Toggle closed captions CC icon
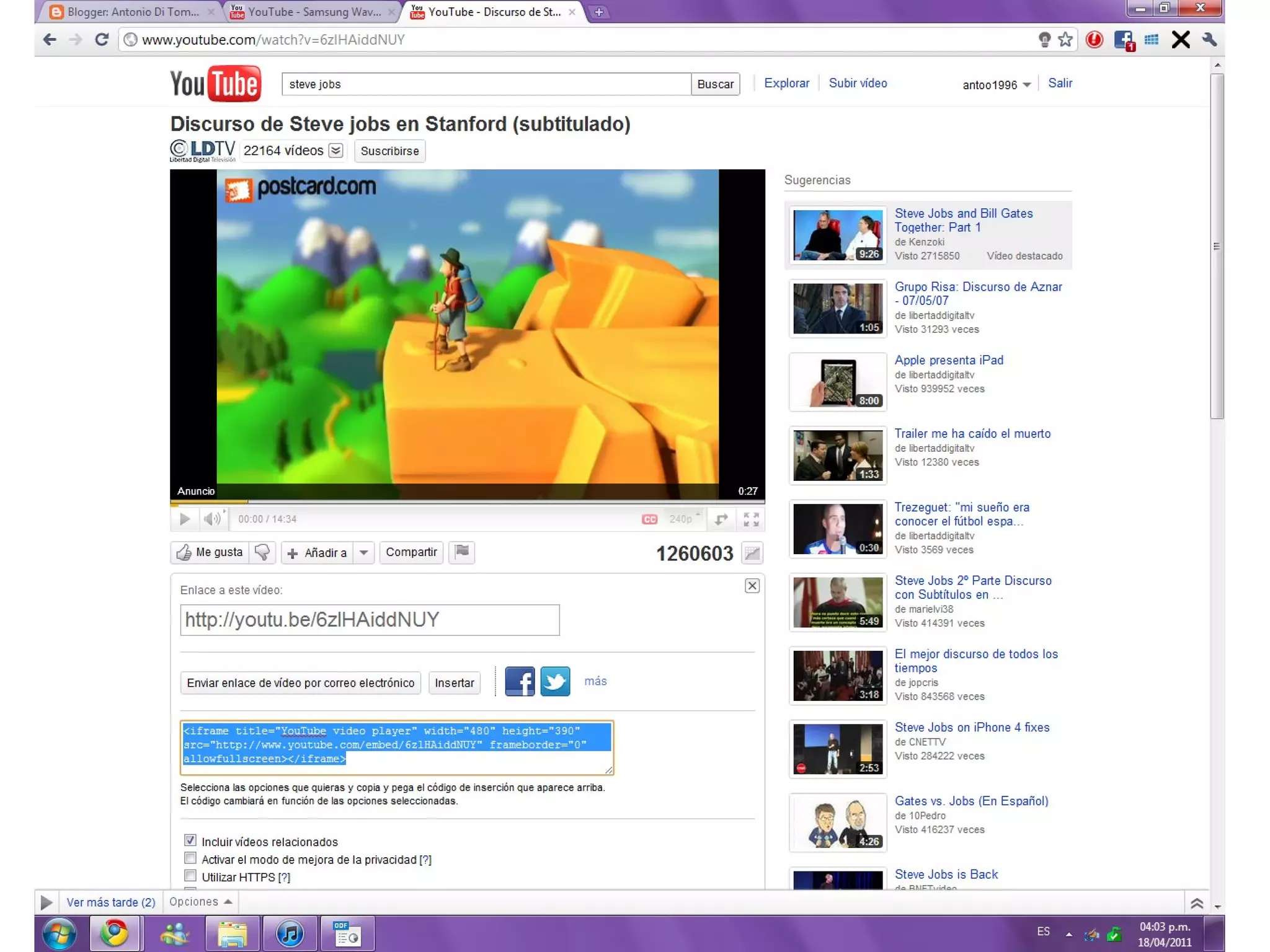The image size is (1270, 952). point(649,519)
